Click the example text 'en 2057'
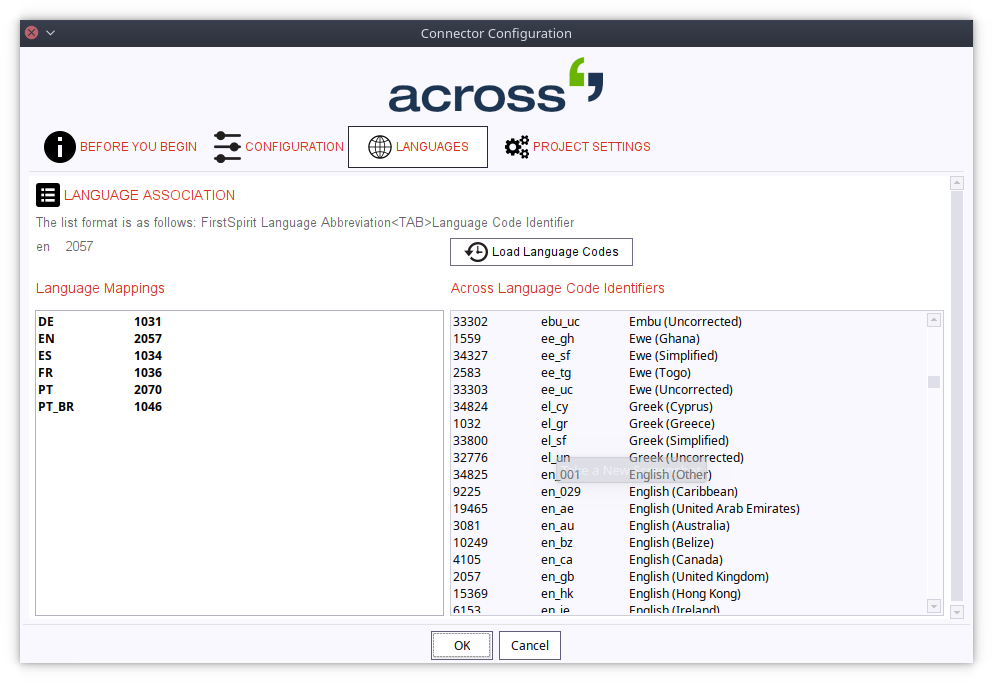The image size is (993, 683). [x=65, y=247]
